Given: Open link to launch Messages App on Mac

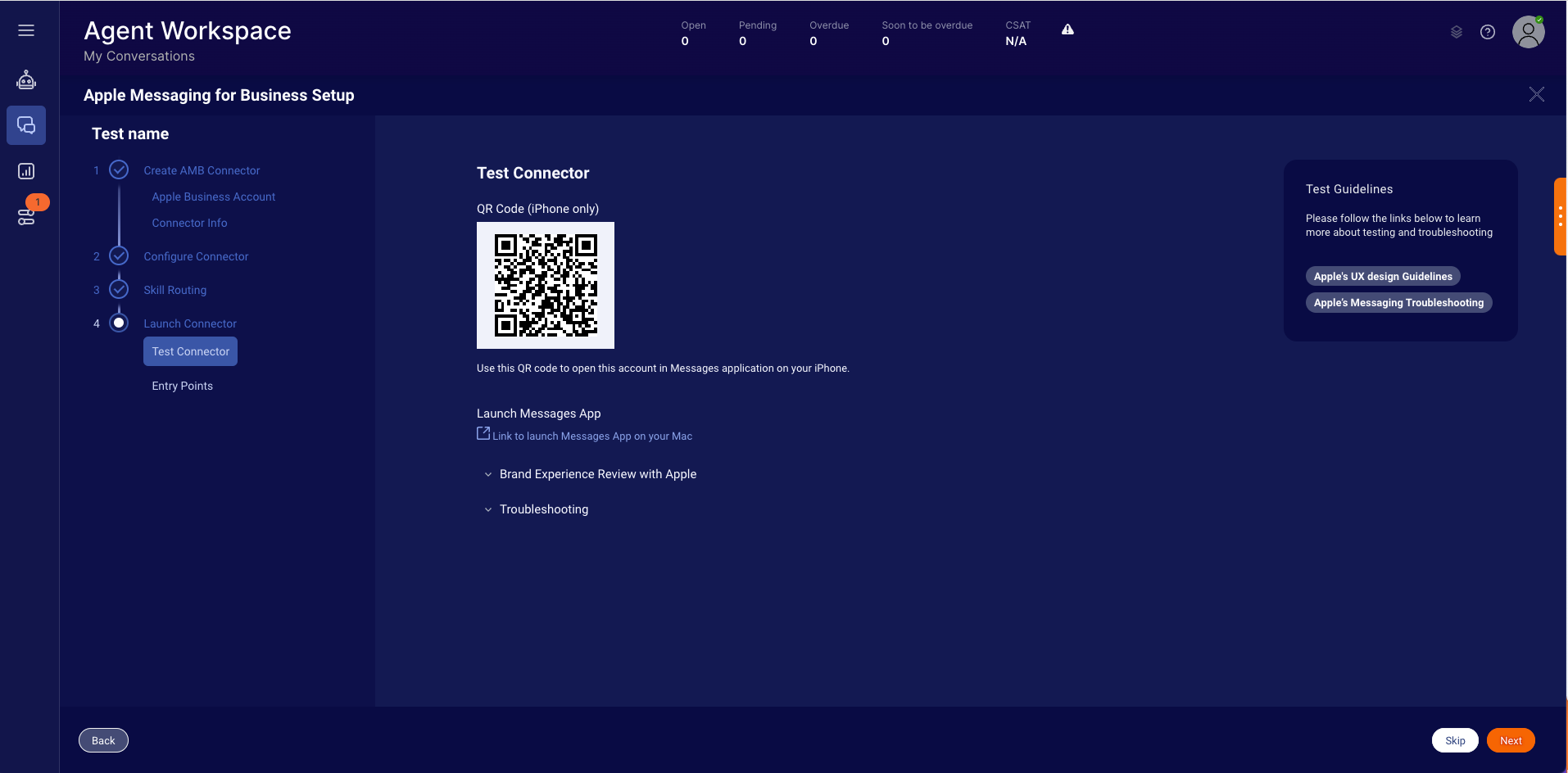Looking at the screenshot, I should point(592,436).
